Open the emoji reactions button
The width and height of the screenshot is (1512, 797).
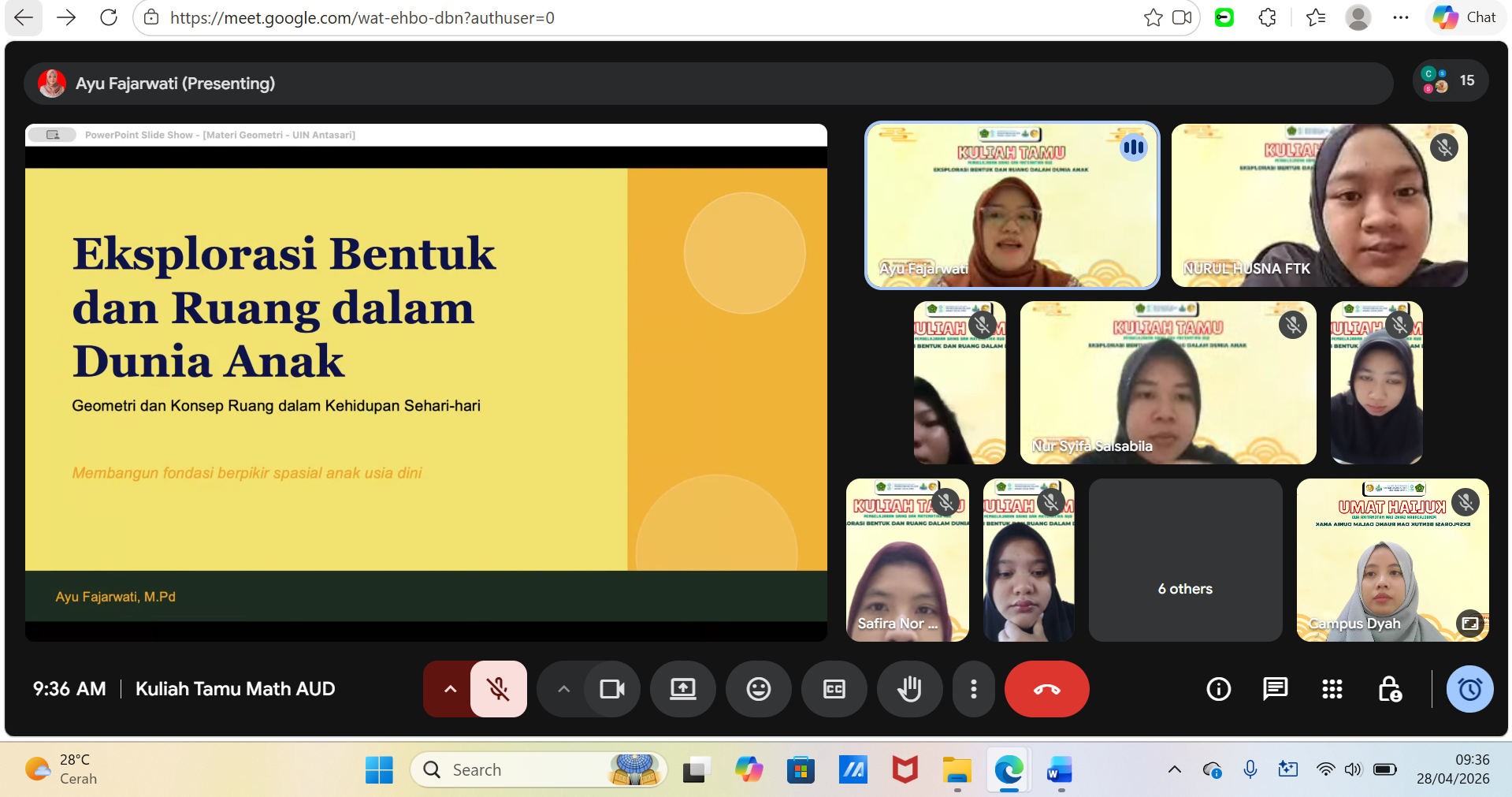pyautogui.click(x=759, y=689)
